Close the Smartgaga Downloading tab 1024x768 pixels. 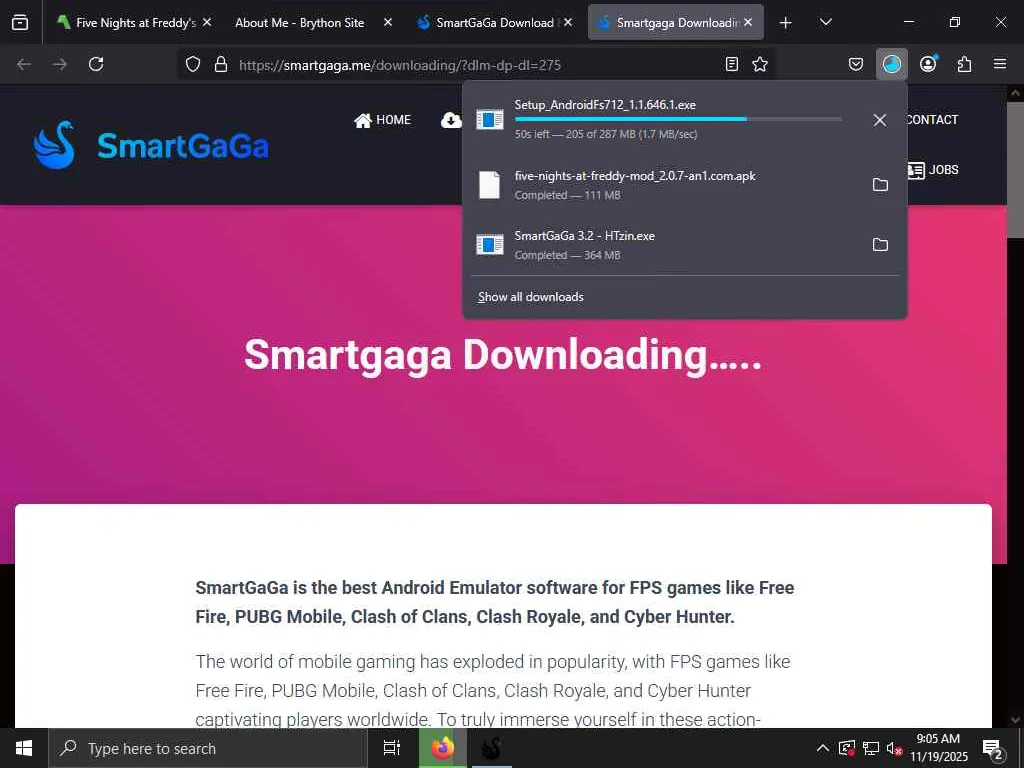(x=748, y=22)
